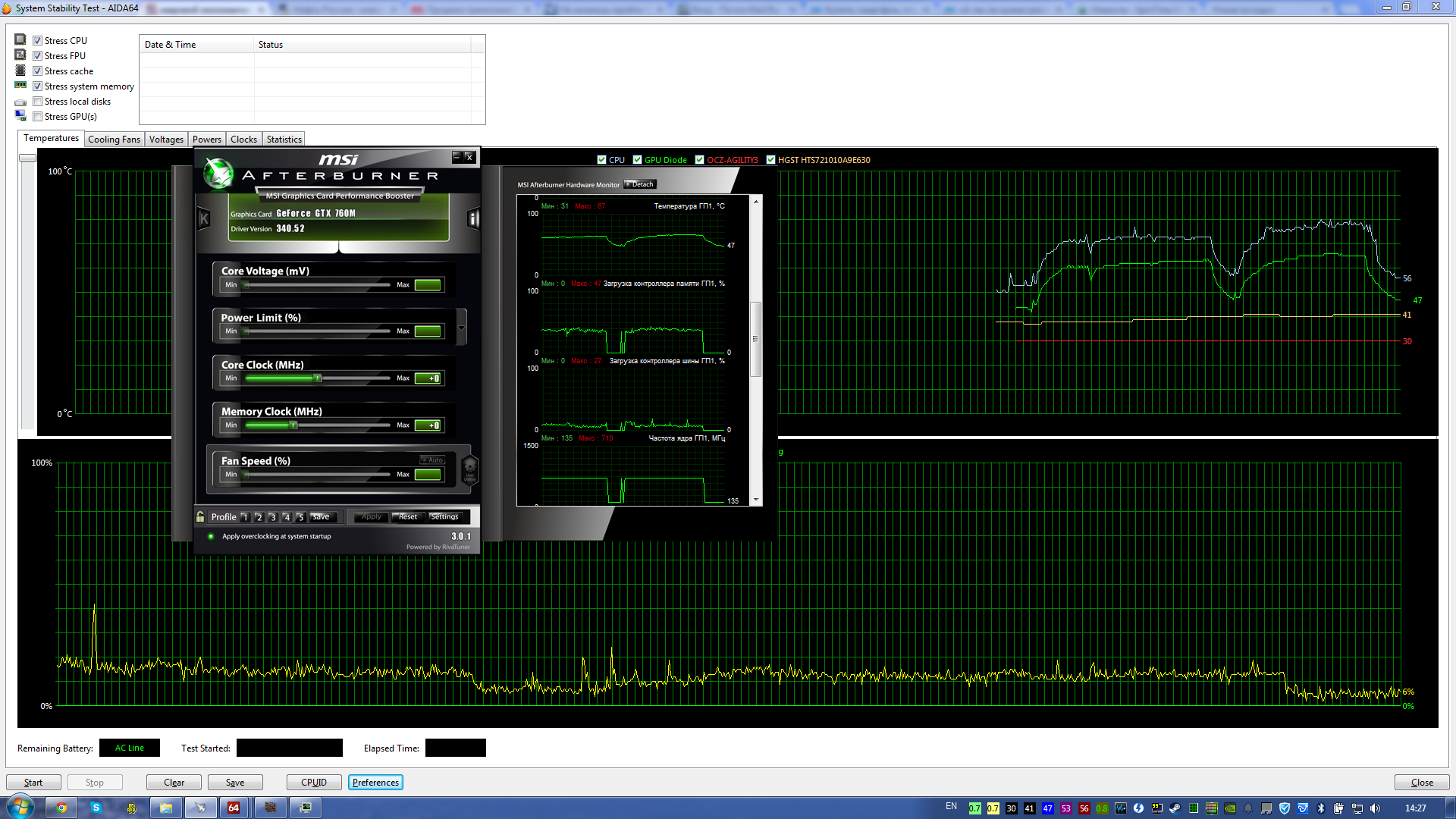Click the hardware monitor scroll down arrow

(756, 500)
